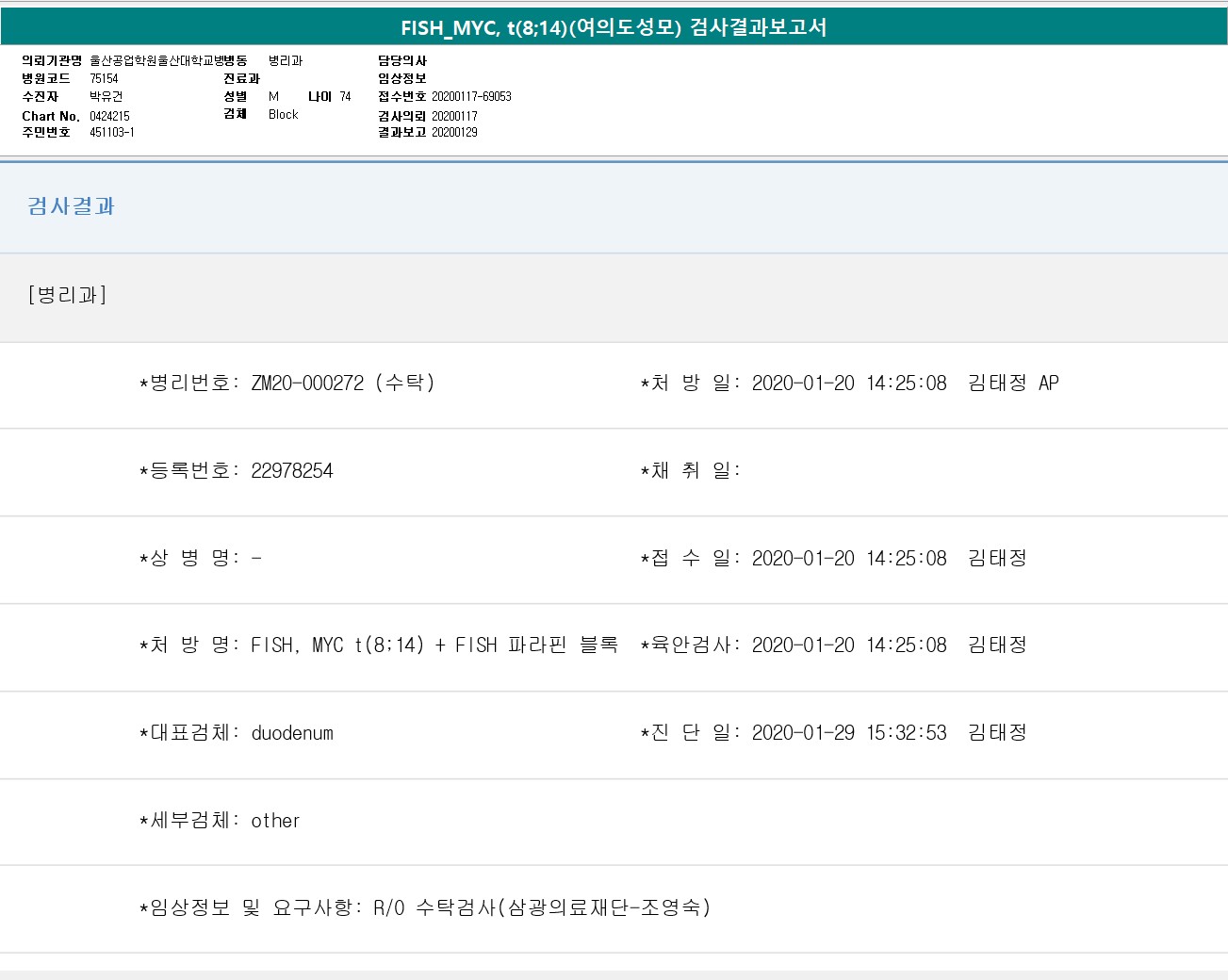The image size is (1228, 980).
Task: Click the 검체 Block value in header
Action: click(283, 114)
